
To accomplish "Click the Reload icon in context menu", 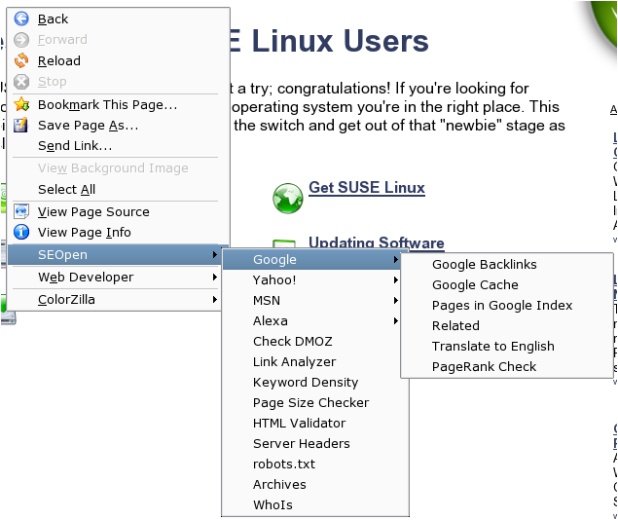I will coord(22,61).
